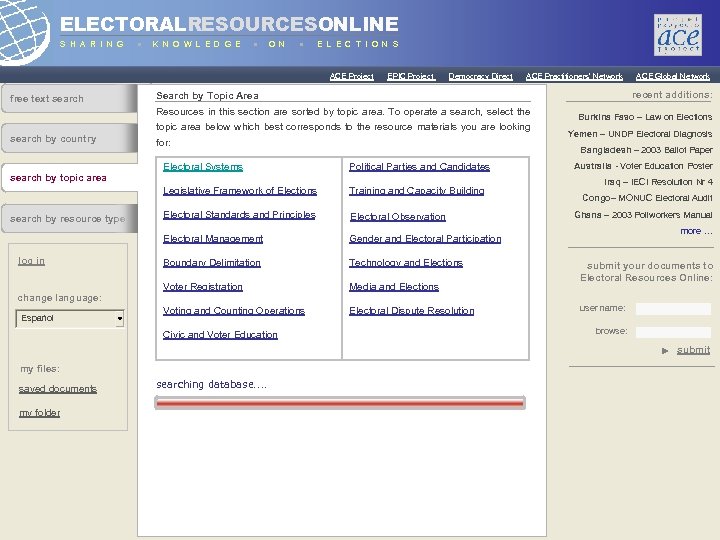
Task: Click the submit link
Action: coord(693,350)
